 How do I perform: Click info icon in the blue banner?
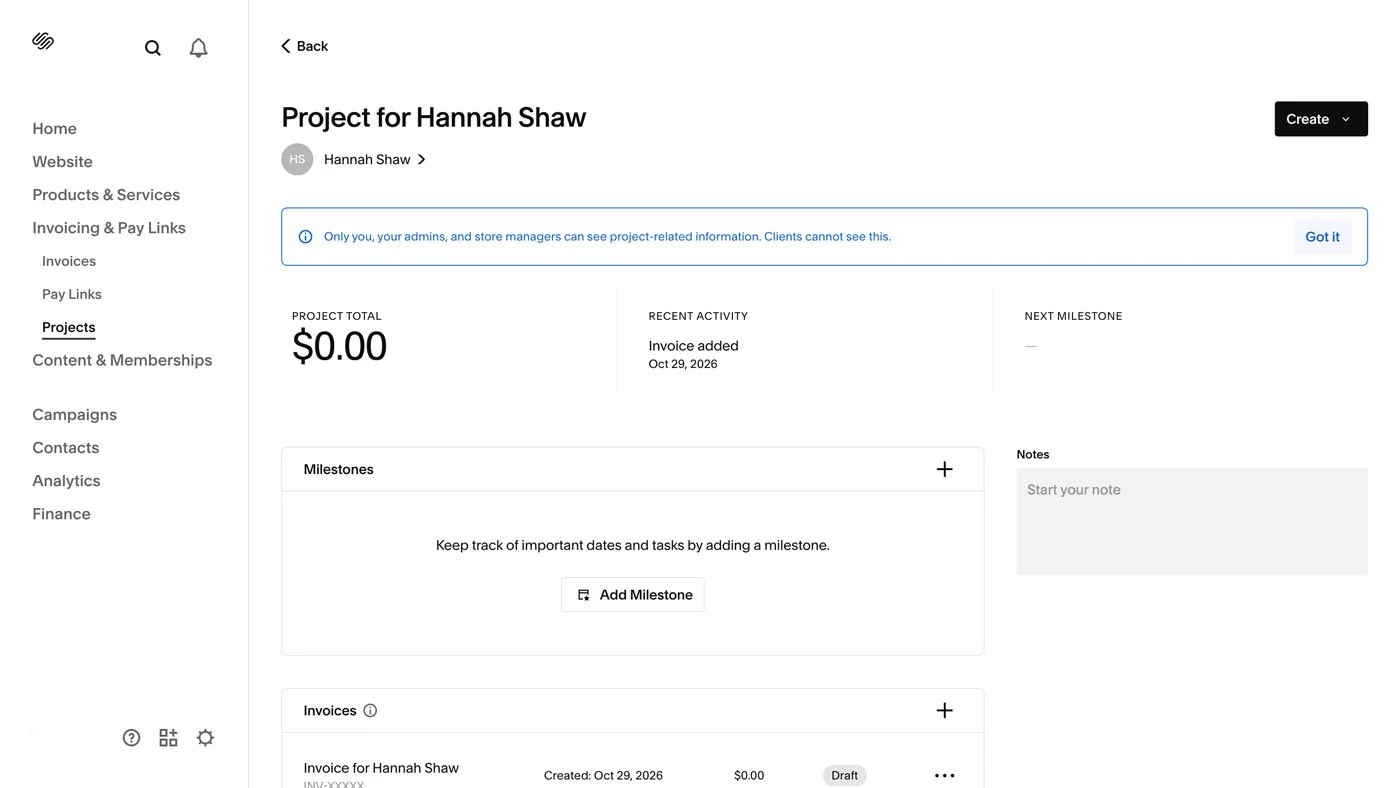(x=305, y=237)
